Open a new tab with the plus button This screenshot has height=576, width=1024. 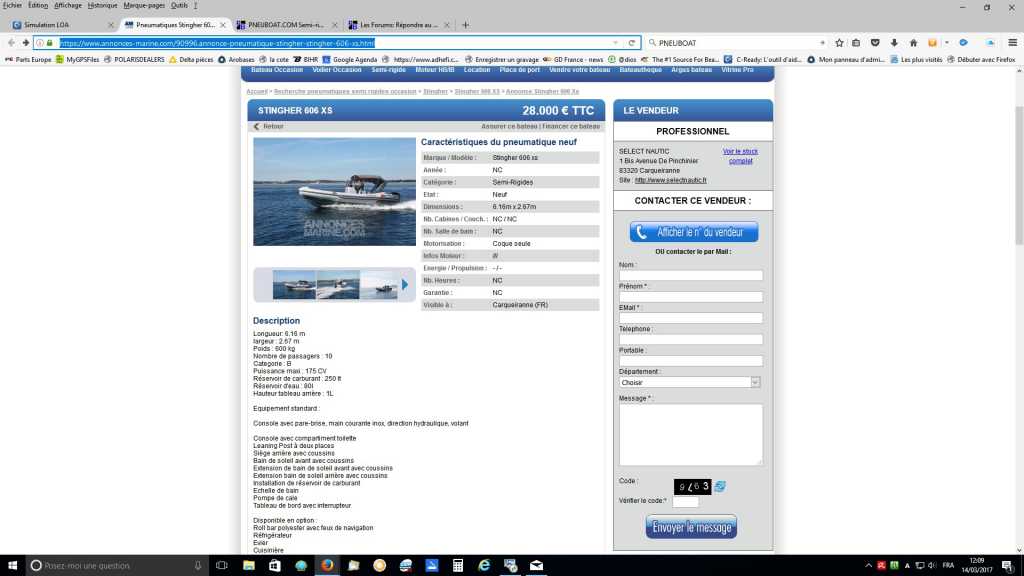[465, 25]
